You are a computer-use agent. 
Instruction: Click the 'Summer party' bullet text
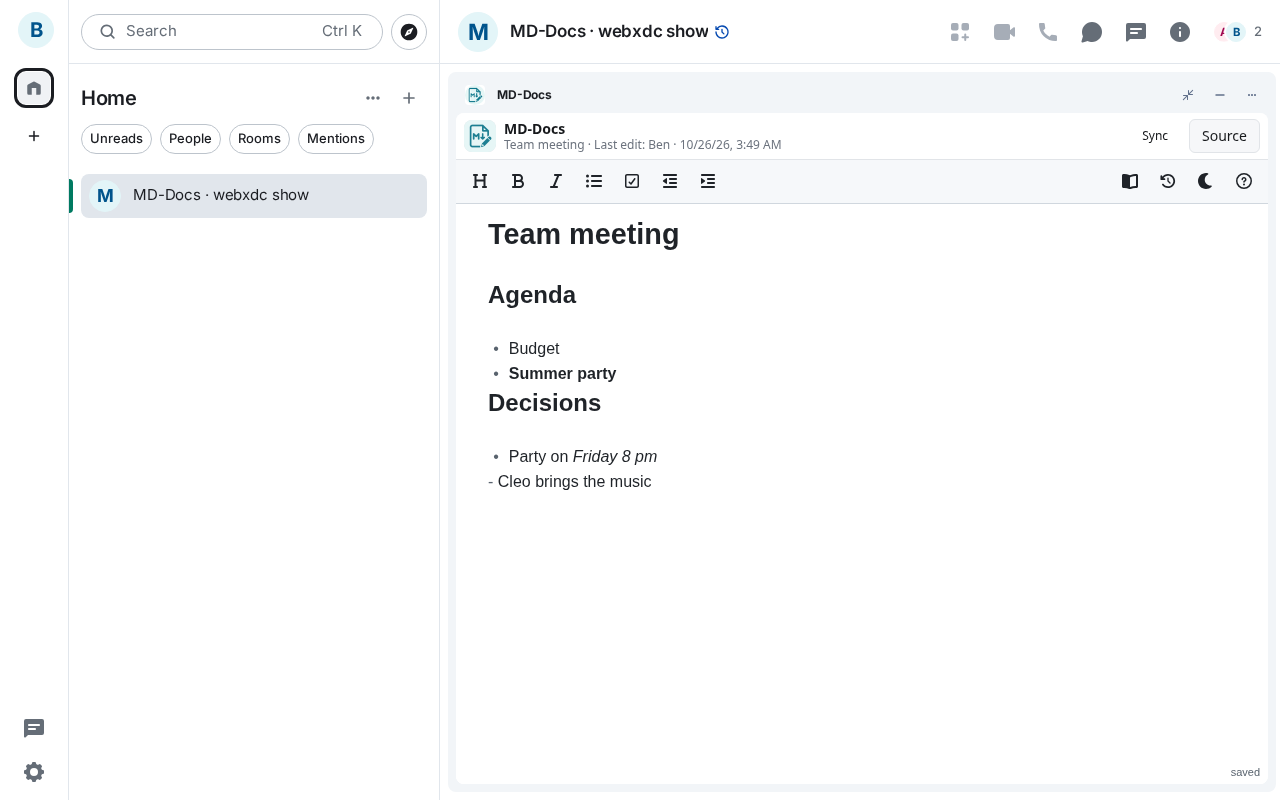click(562, 374)
